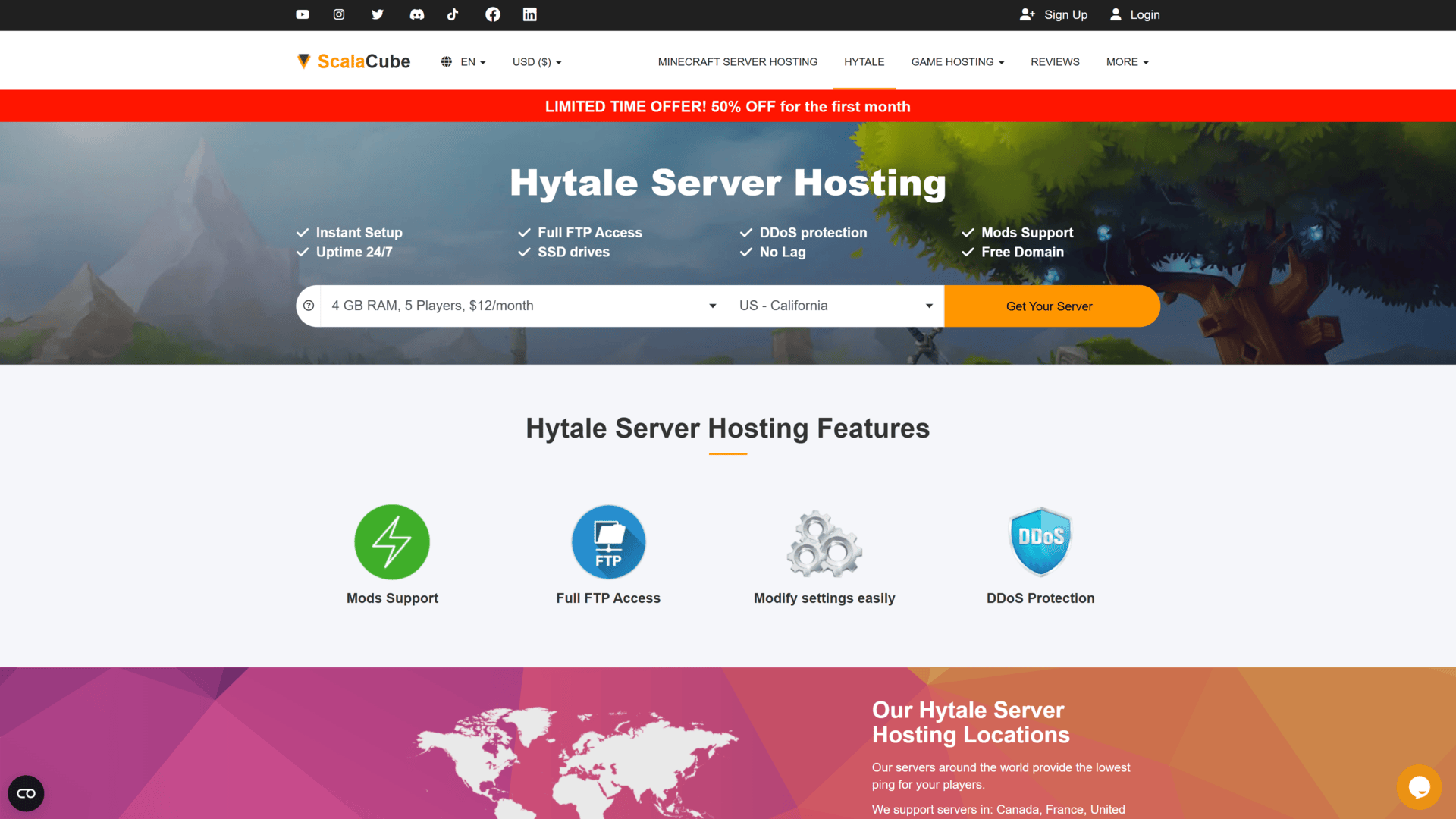Open the accessibility widget button
The height and width of the screenshot is (819, 1456).
26,793
